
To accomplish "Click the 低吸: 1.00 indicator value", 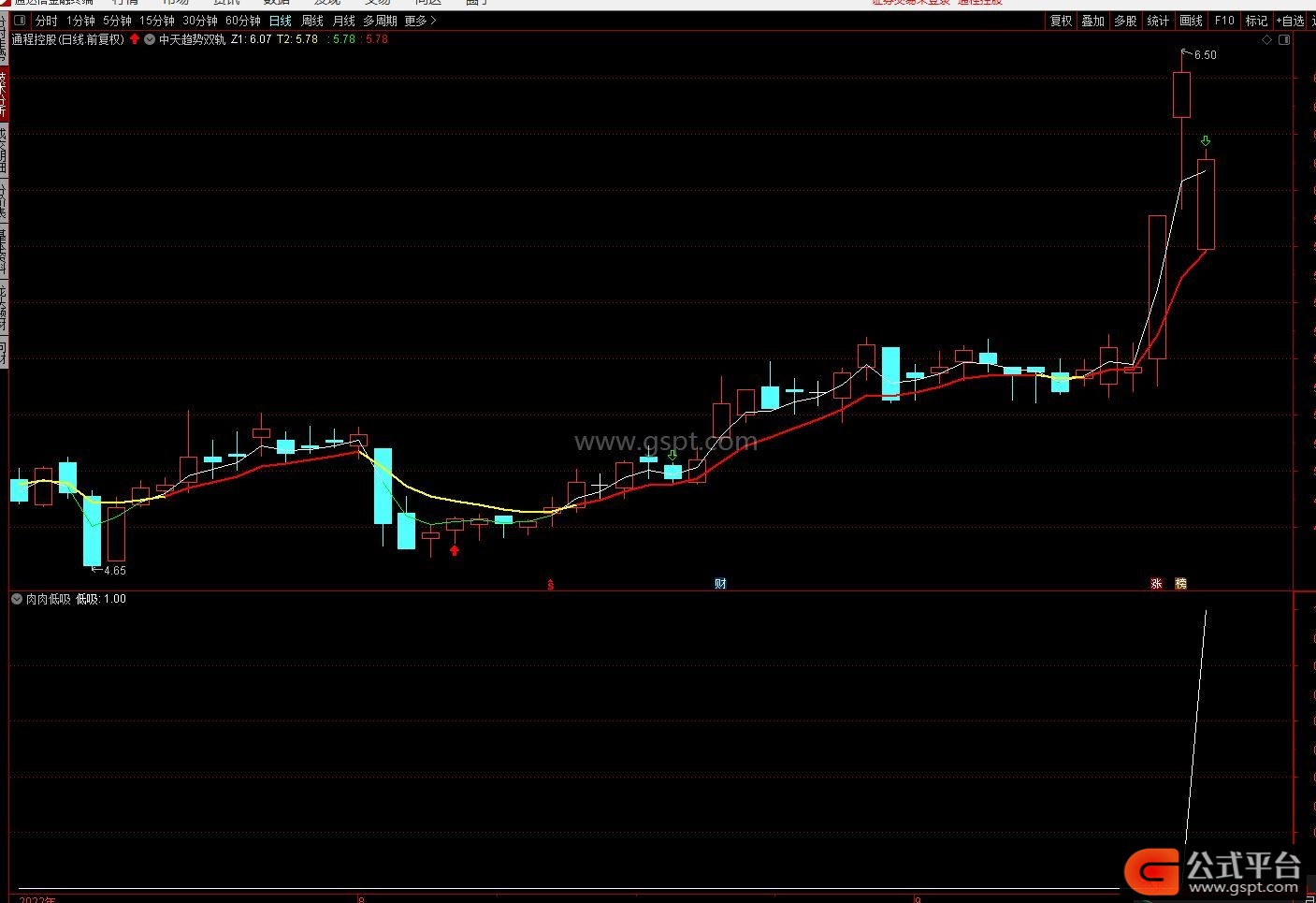I will pos(101,599).
